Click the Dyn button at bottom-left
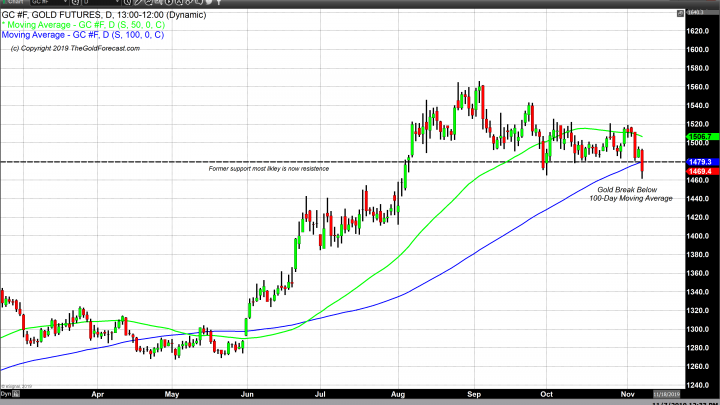The image size is (720, 405). click(6, 394)
